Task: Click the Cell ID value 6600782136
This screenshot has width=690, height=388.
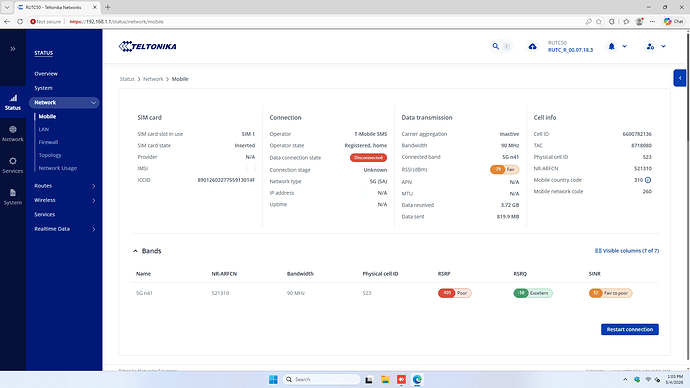Action: tap(637, 134)
